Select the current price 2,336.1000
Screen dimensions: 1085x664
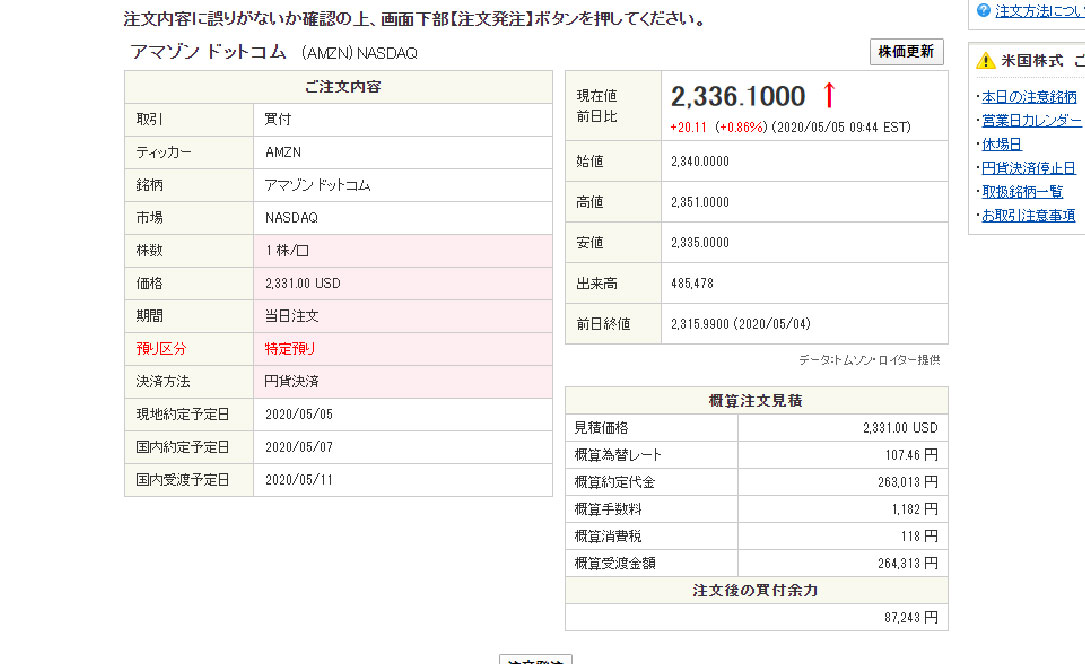tap(738, 96)
